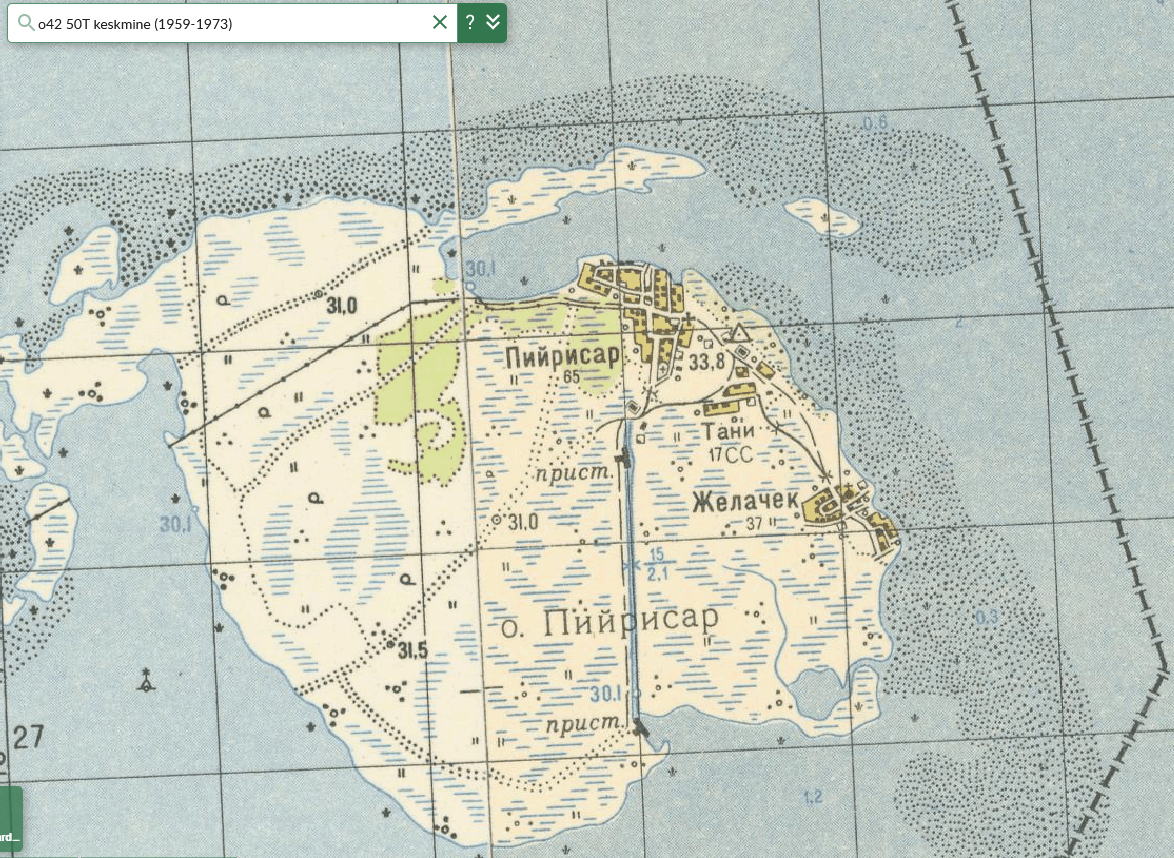Open the green panel tab at bottom-left
This screenshot has width=1174, height=858.
click(x=10, y=818)
